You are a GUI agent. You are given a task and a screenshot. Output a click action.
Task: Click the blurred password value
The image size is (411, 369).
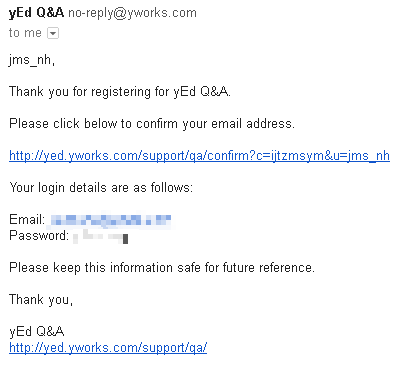pos(101,236)
